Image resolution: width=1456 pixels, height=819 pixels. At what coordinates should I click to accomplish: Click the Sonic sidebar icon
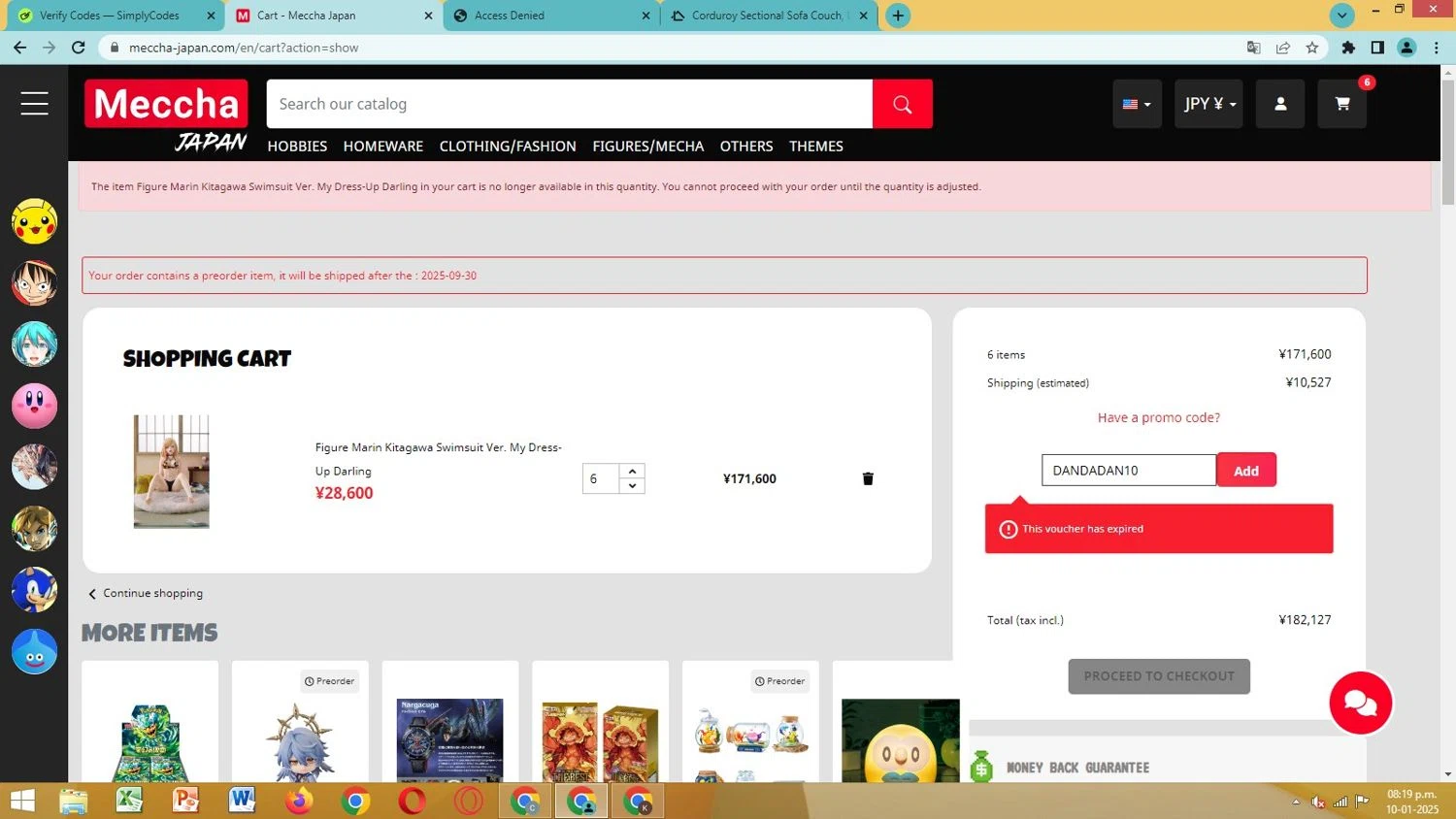coord(34,590)
